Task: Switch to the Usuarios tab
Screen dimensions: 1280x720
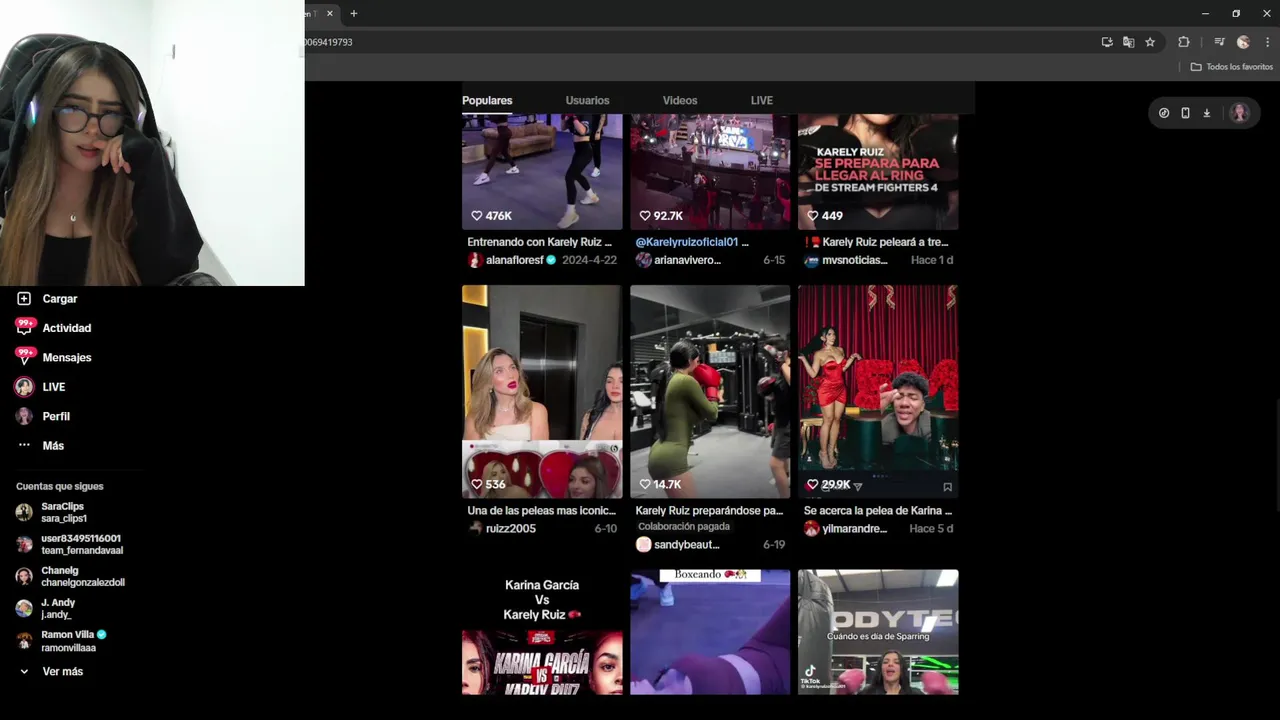Action: tap(587, 100)
